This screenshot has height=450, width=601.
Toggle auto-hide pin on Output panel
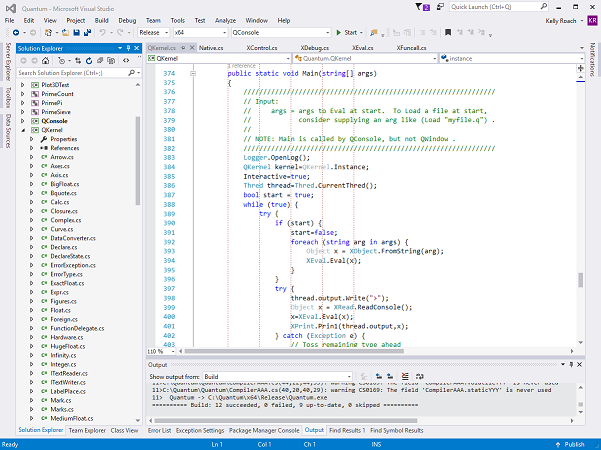coord(571,365)
